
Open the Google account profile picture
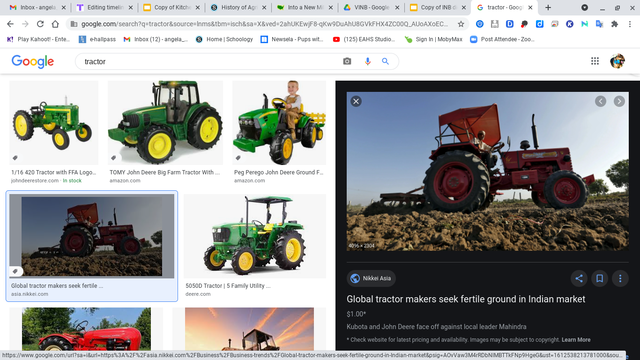coord(617,61)
